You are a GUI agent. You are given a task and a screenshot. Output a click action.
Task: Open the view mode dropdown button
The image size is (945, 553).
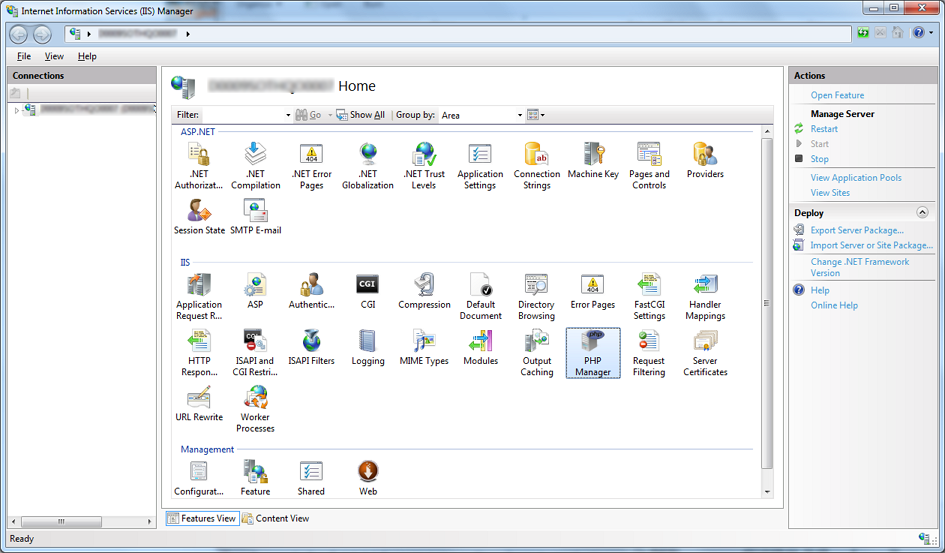pos(536,115)
